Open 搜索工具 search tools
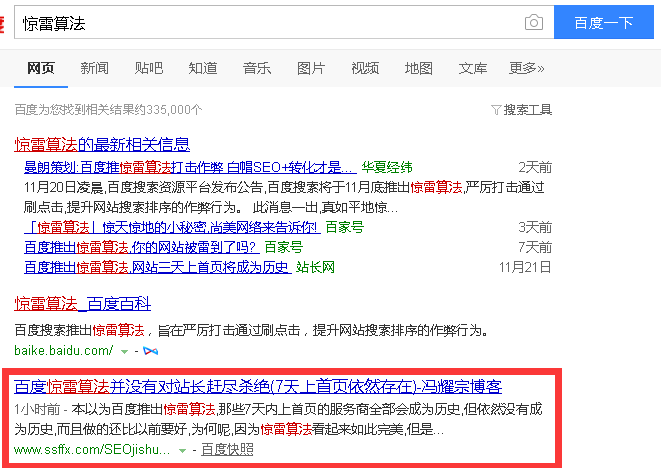The image size is (661, 468). (527, 110)
